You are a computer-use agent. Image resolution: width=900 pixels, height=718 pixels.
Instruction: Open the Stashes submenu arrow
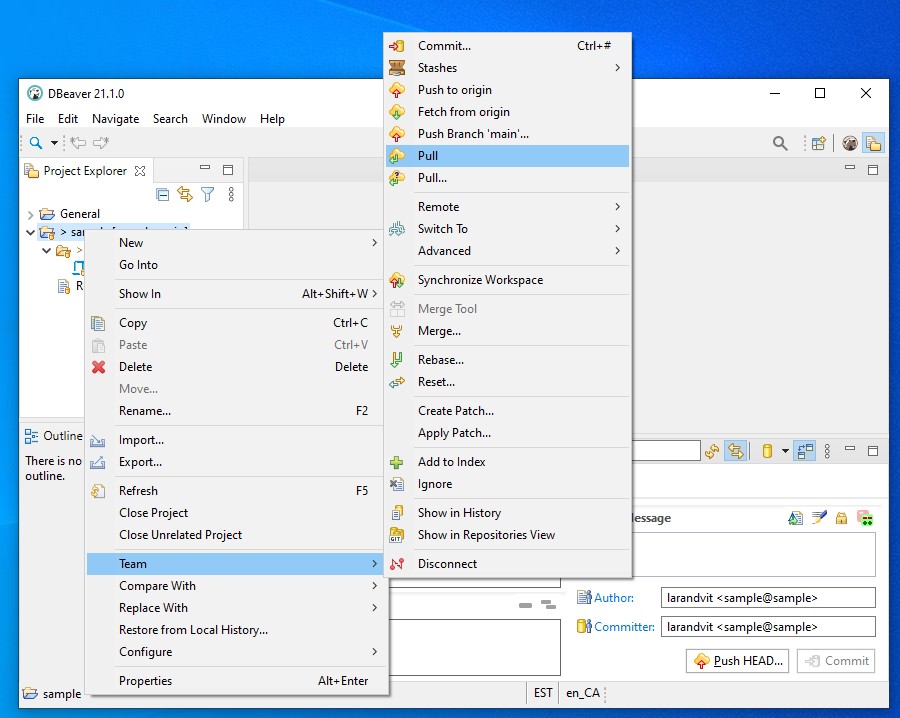618,68
